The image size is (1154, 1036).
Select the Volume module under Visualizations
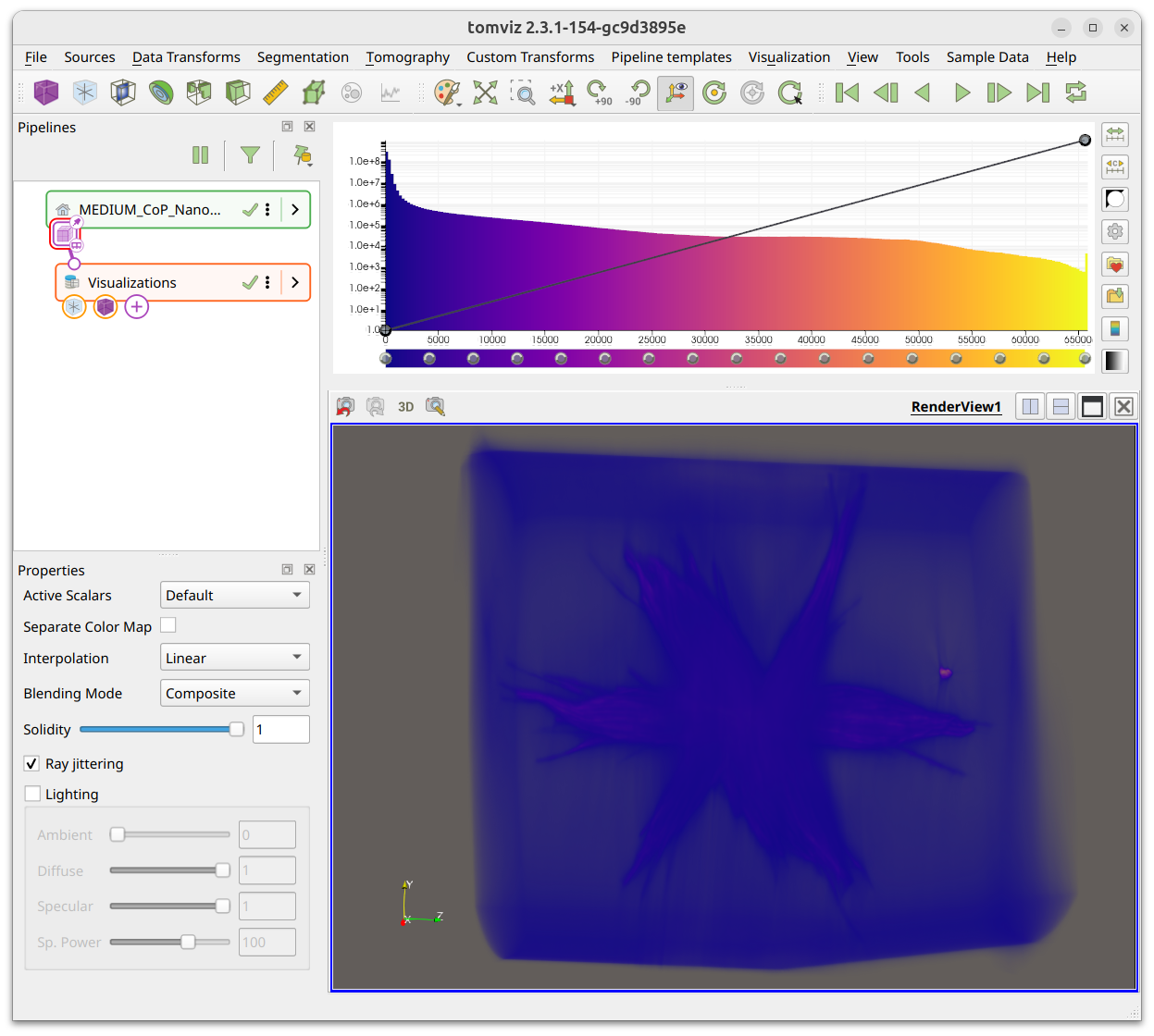click(105, 307)
